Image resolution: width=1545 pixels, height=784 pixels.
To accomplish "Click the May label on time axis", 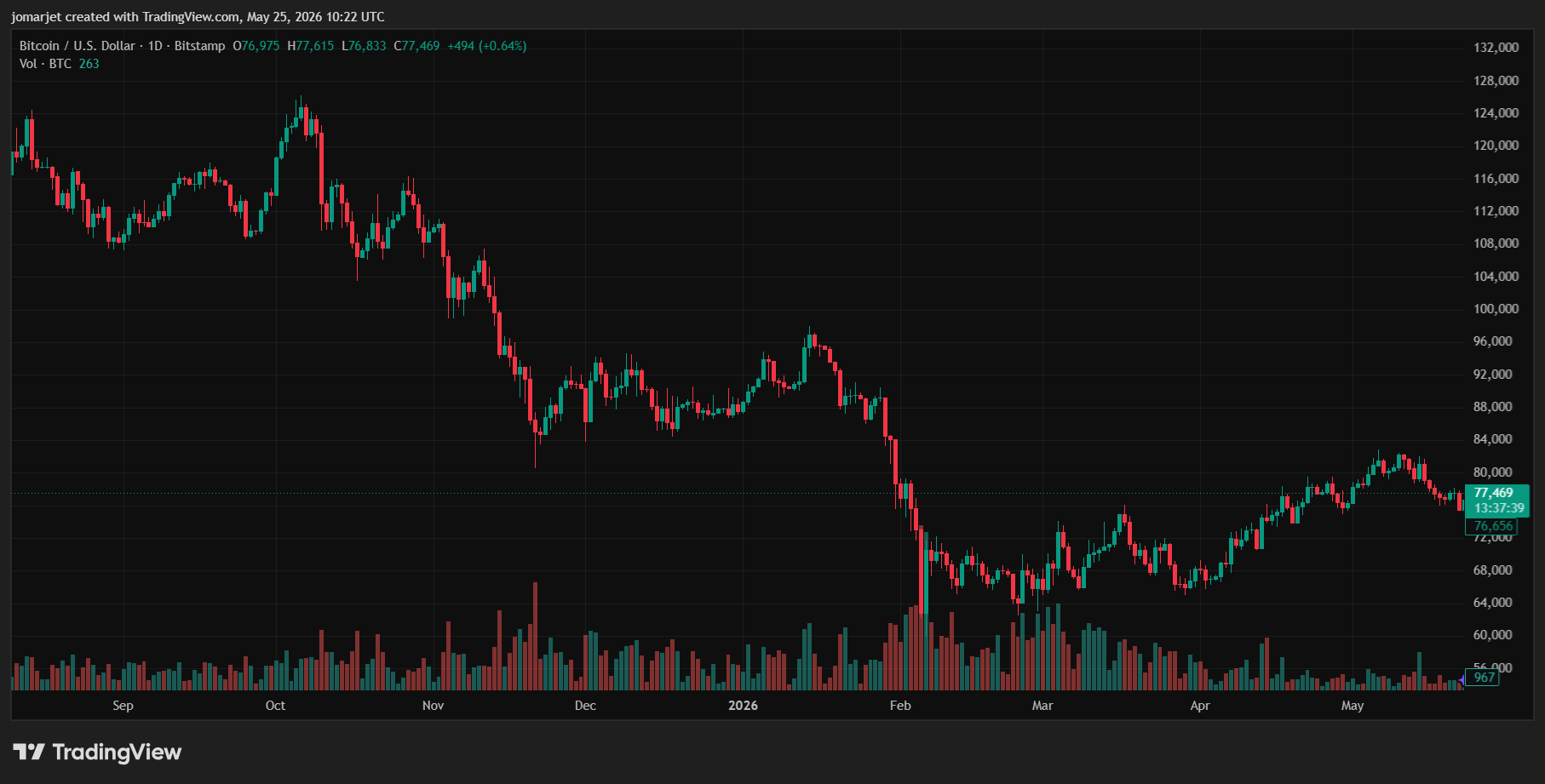I will 1353,706.
